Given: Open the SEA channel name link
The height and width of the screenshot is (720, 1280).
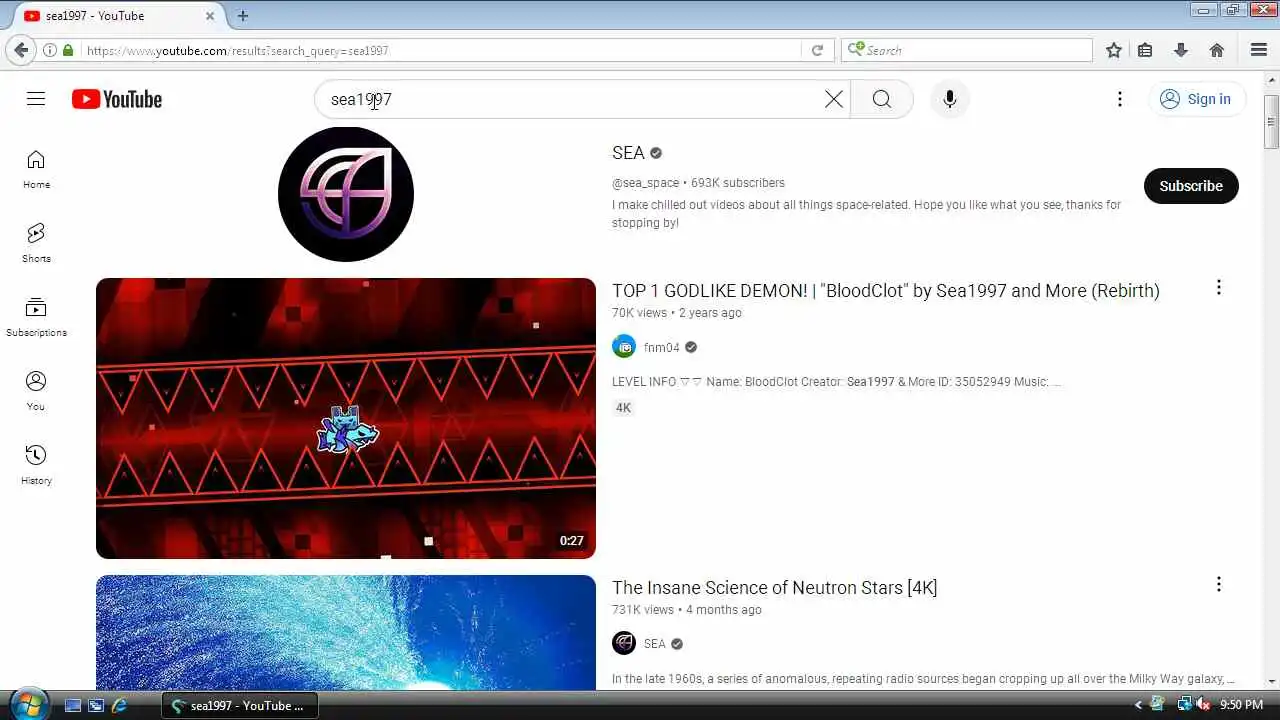Looking at the screenshot, I should pos(628,153).
